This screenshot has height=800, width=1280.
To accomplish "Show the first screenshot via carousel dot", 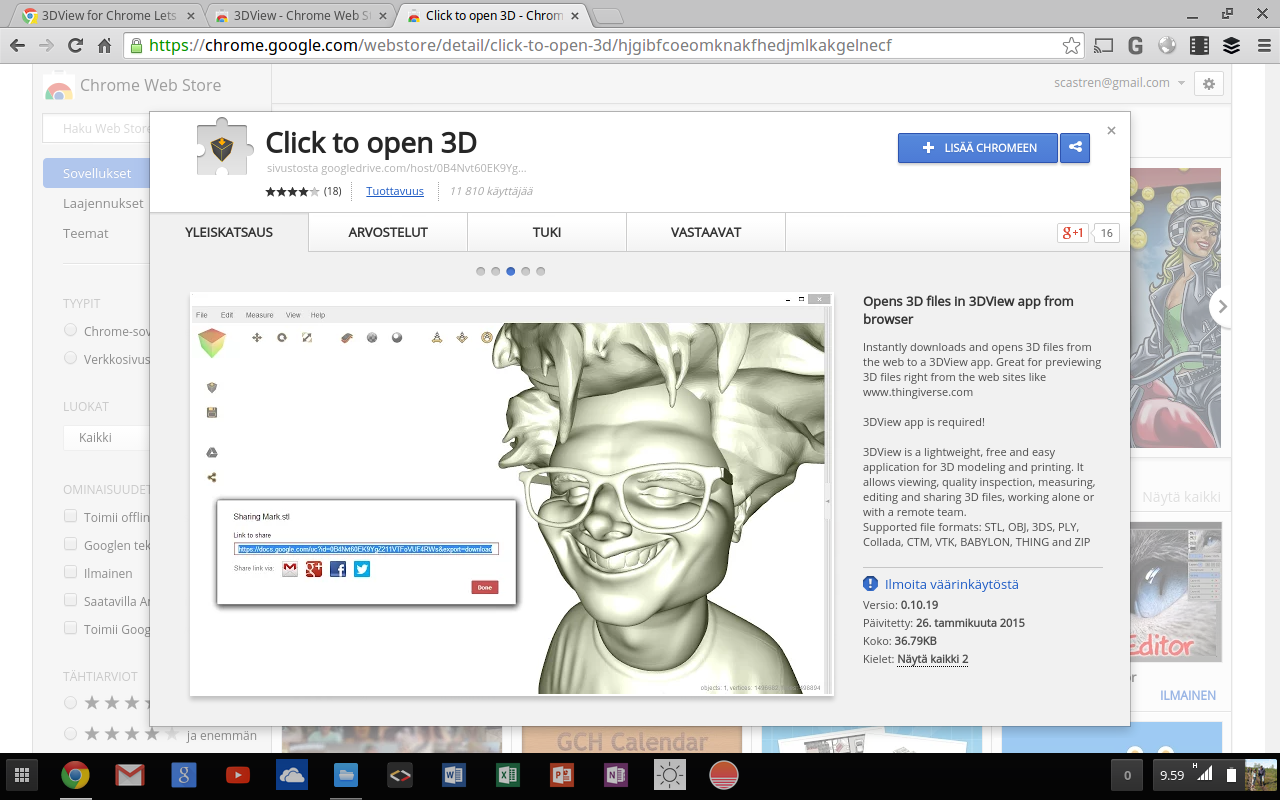I will [481, 271].
